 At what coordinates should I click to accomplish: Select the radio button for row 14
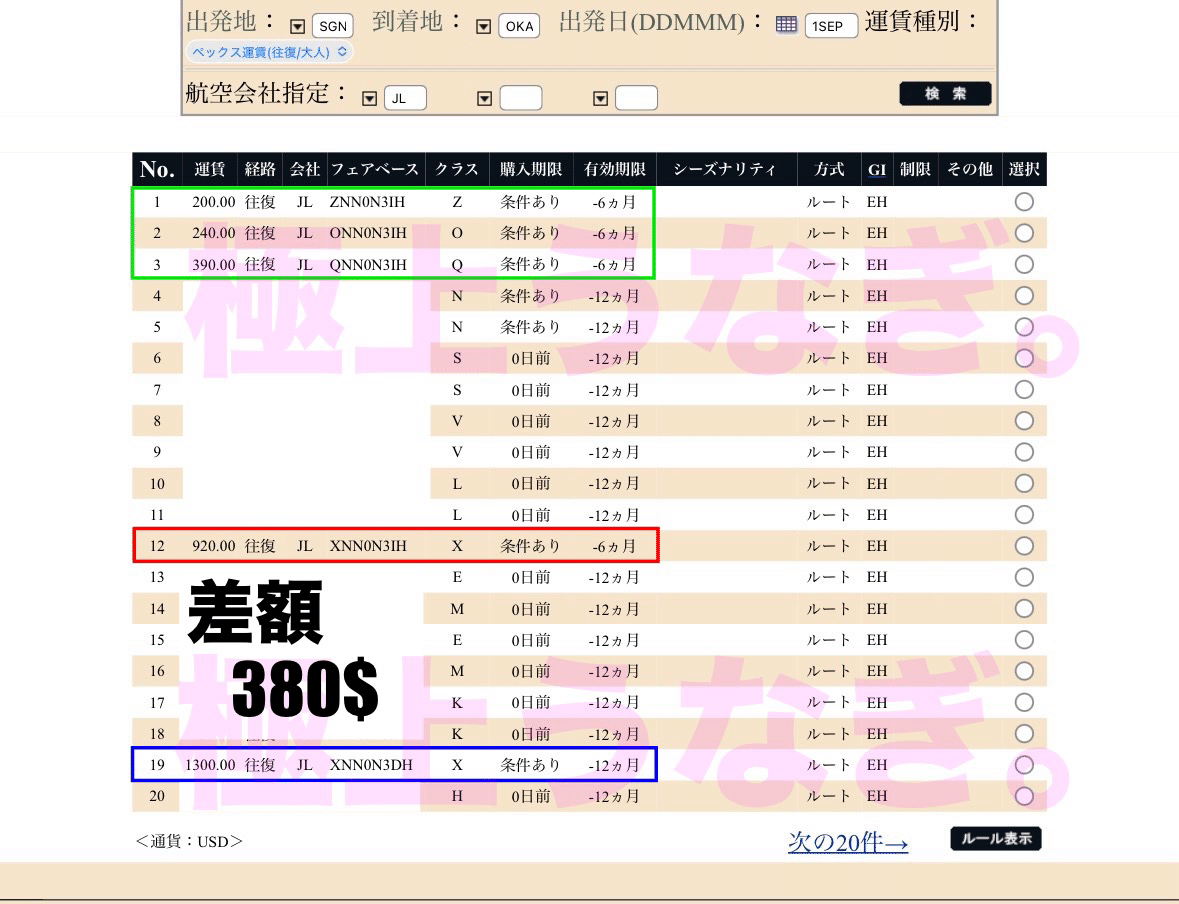[1024, 608]
